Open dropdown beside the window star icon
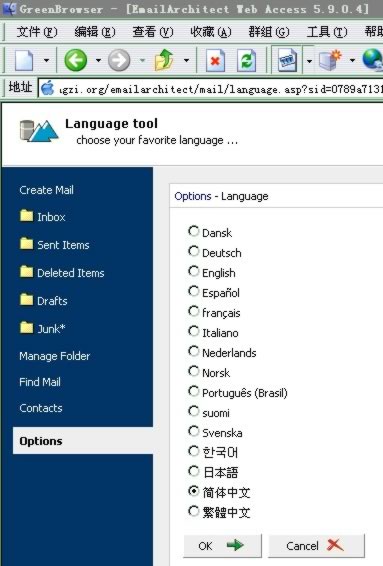 [352, 60]
